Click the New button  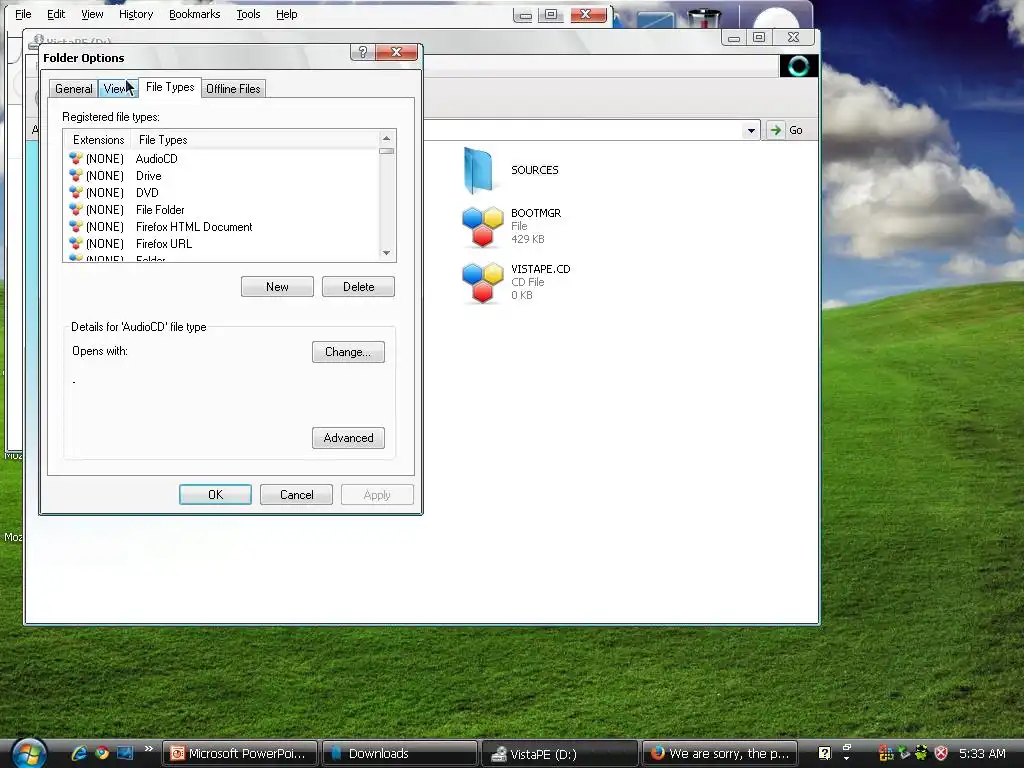click(277, 287)
